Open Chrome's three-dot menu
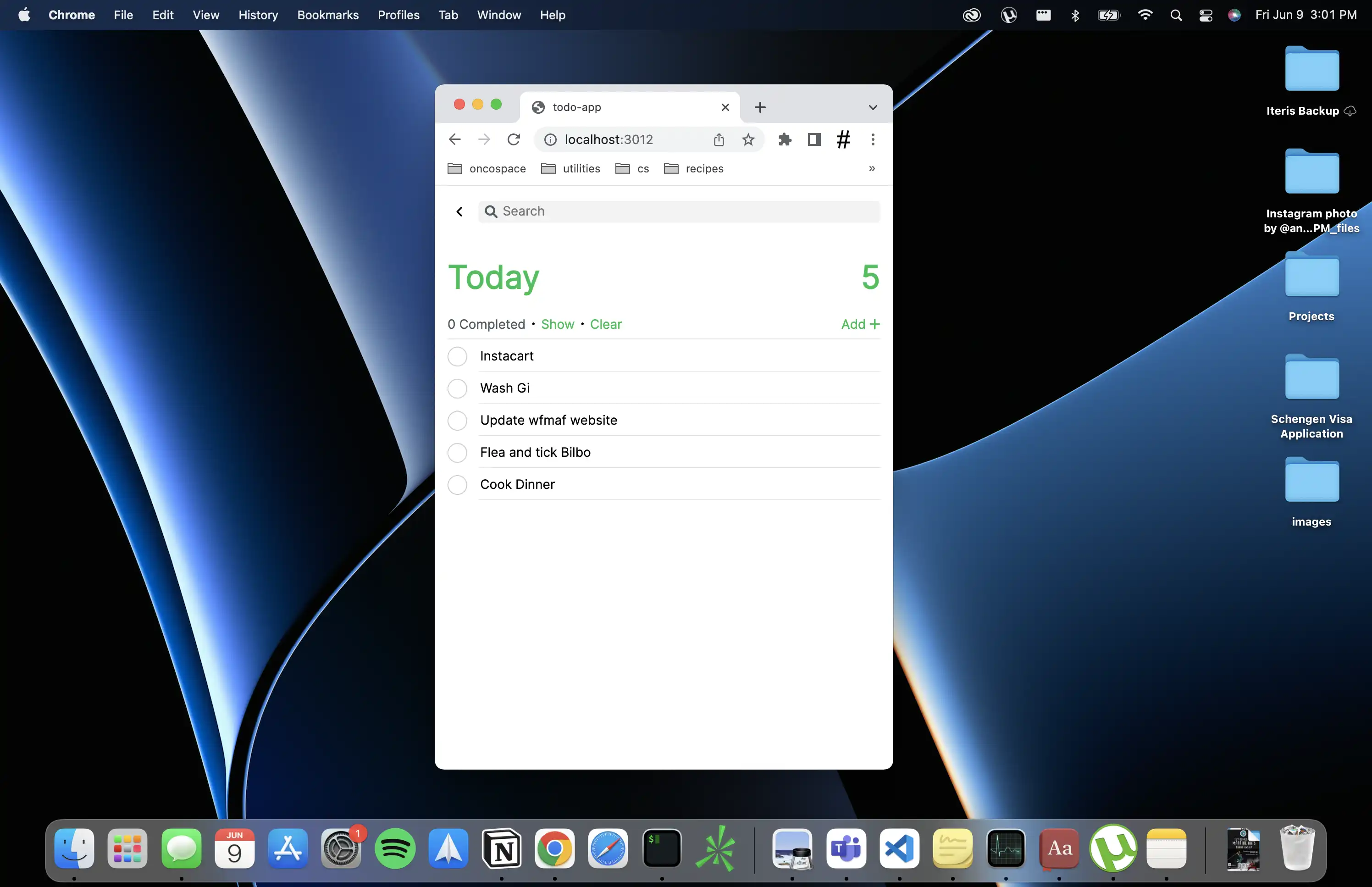Screen dimensions: 1372x887 point(873,139)
